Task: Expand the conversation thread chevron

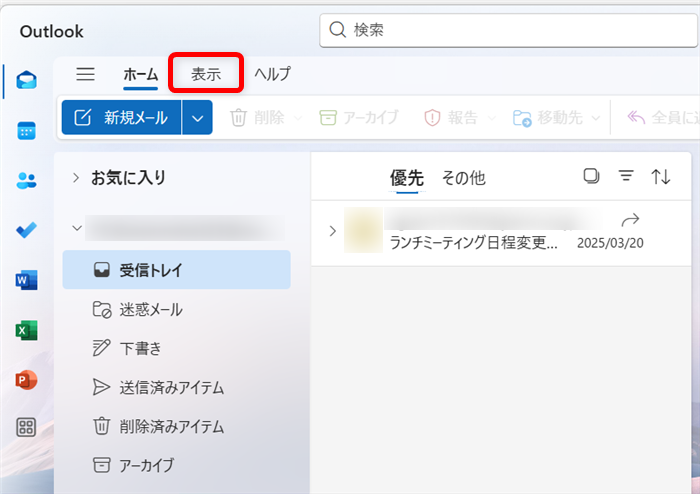Action: tap(333, 231)
